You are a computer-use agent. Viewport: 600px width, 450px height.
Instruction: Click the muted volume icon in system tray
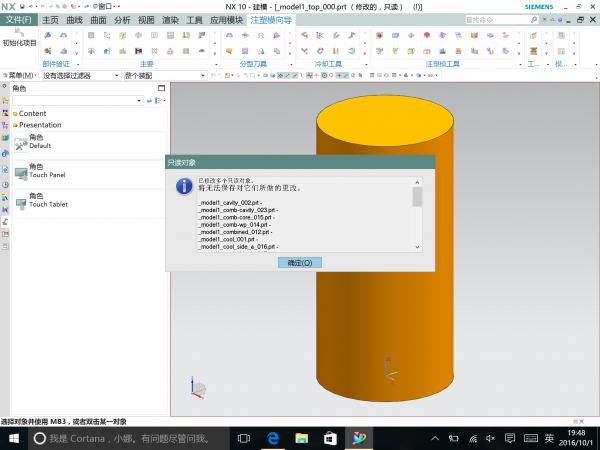(490, 438)
